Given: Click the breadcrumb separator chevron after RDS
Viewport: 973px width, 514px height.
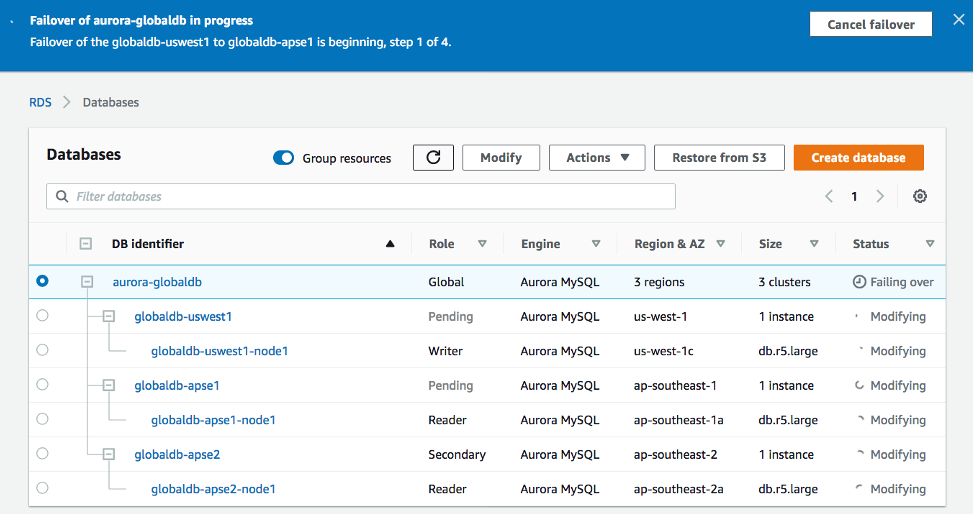Looking at the screenshot, I should pyautogui.click(x=66, y=102).
